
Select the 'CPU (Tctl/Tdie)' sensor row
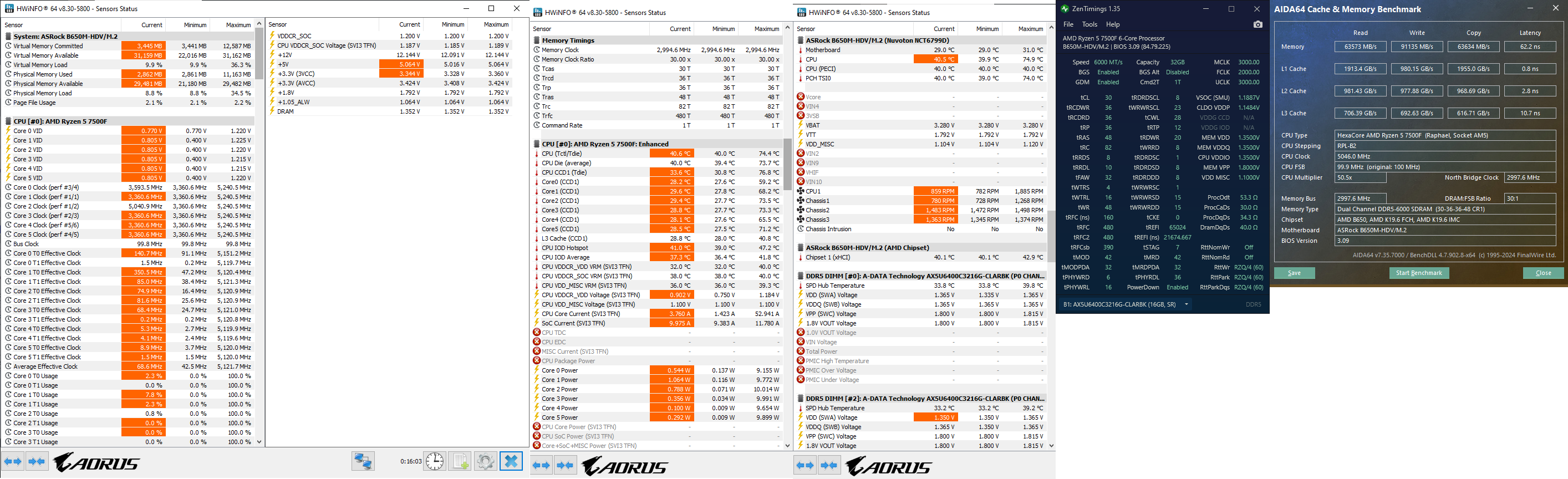pos(657,154)
